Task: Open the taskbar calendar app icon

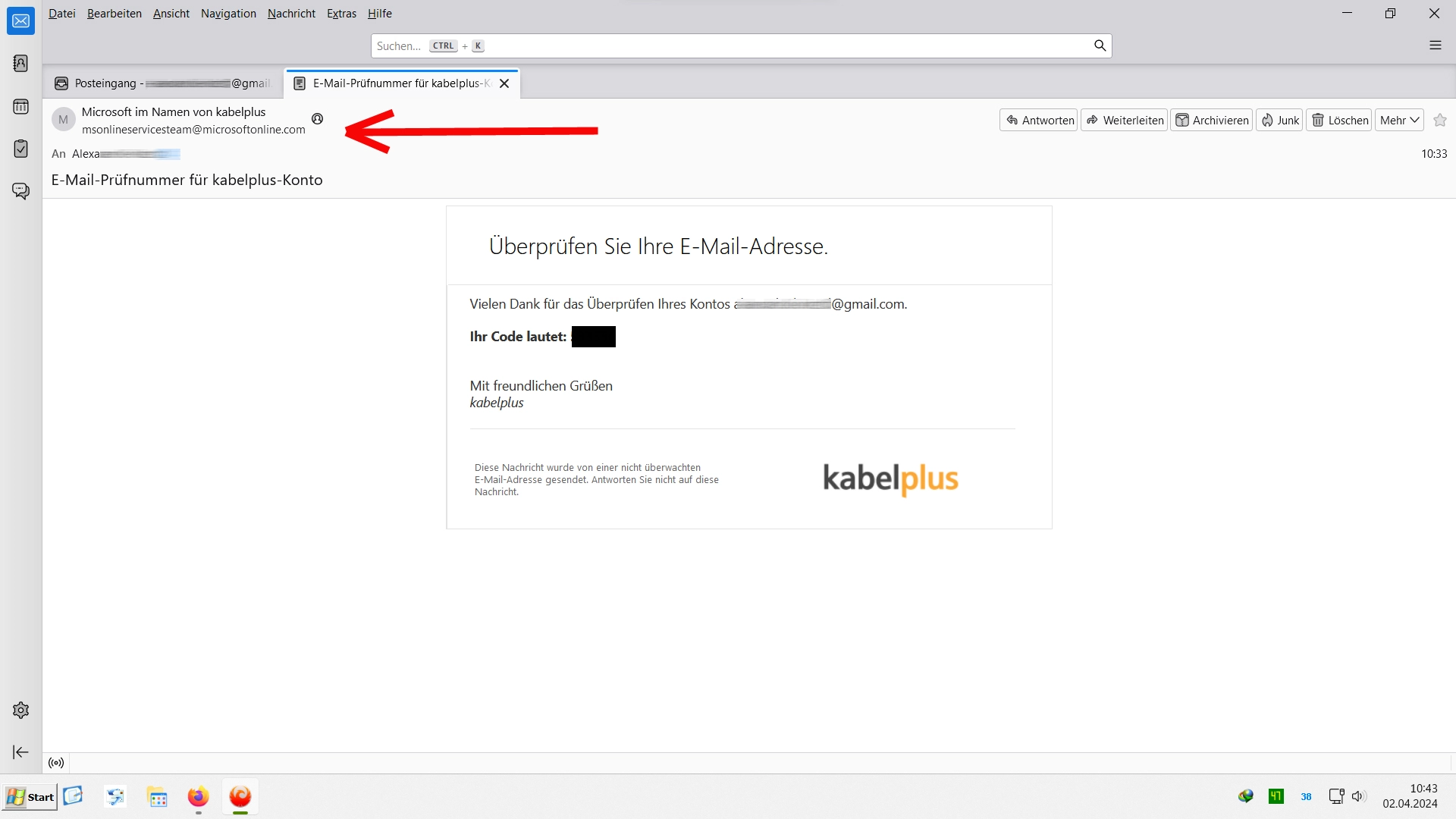Action: [x=157, y=798]
